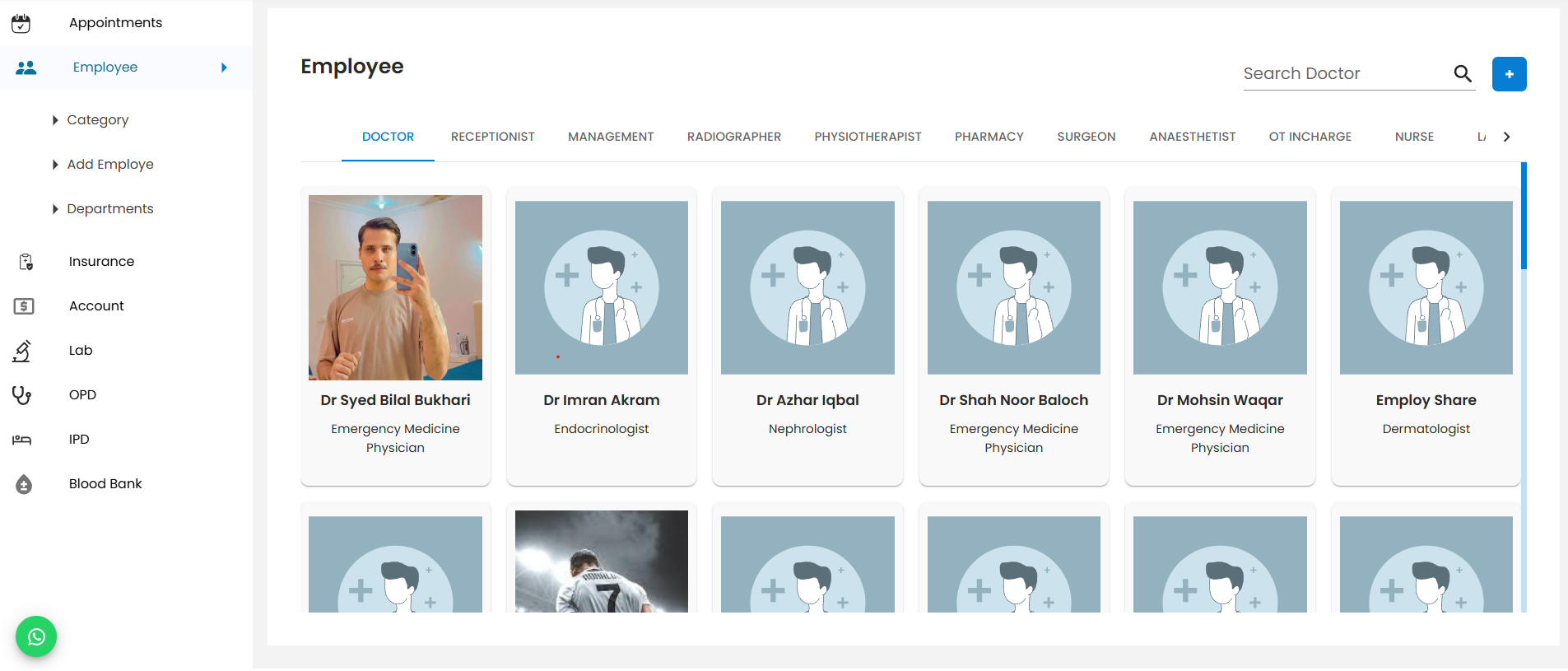
Task: Open Dr Imran Akram's avatar image
Action: (602, 287)
